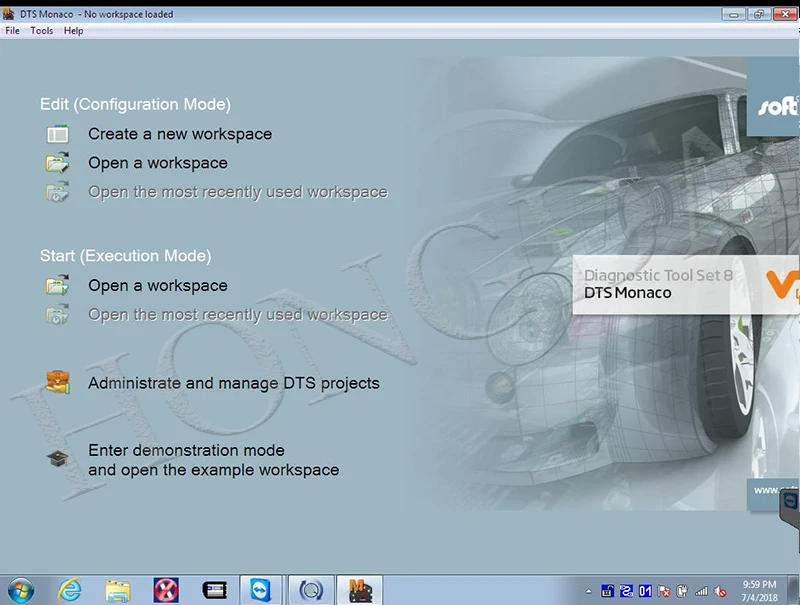Click the Windows Start orb
The image size is (800, 605).
(21, 590)
